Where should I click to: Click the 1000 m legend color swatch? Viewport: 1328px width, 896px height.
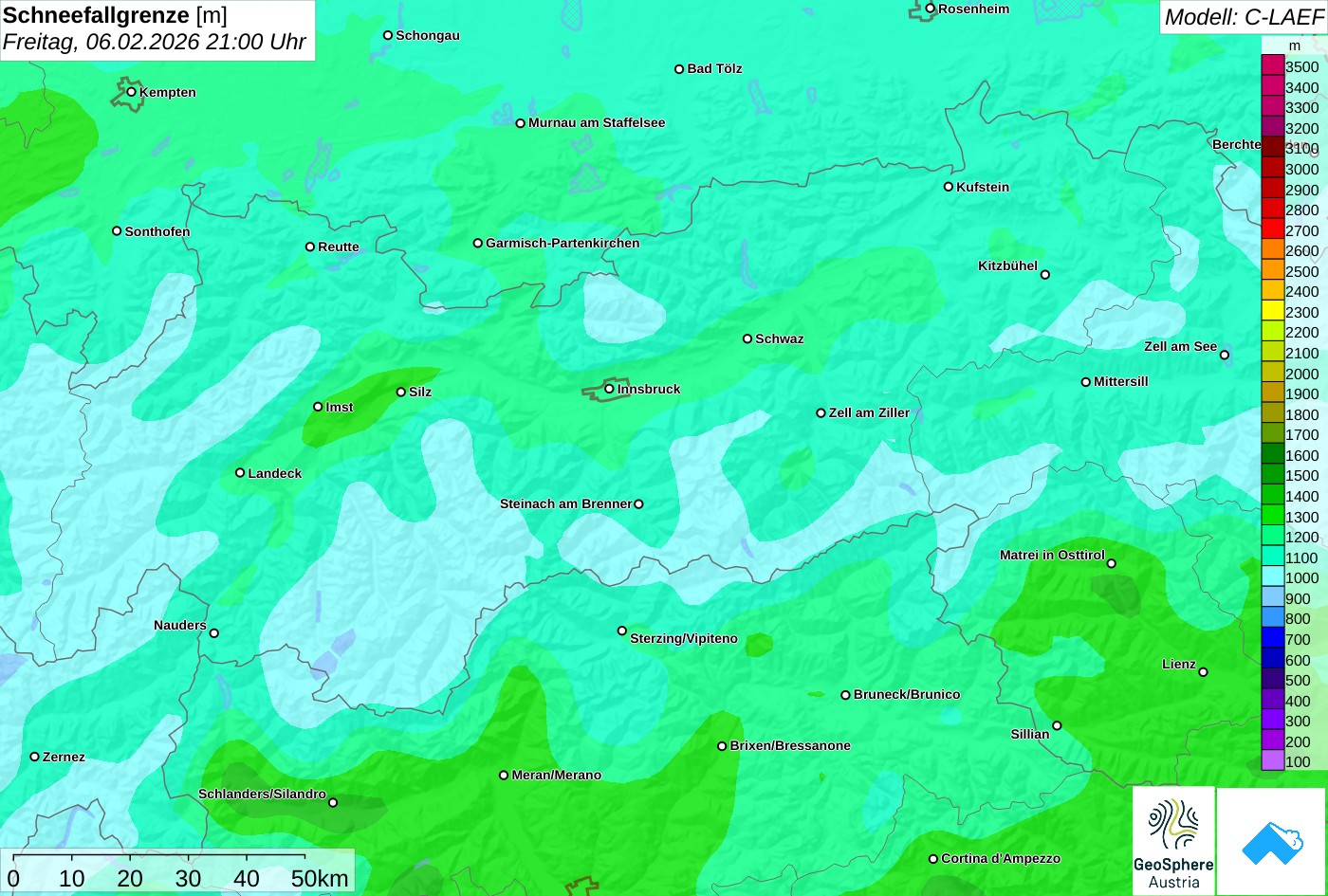[1272, 576]
